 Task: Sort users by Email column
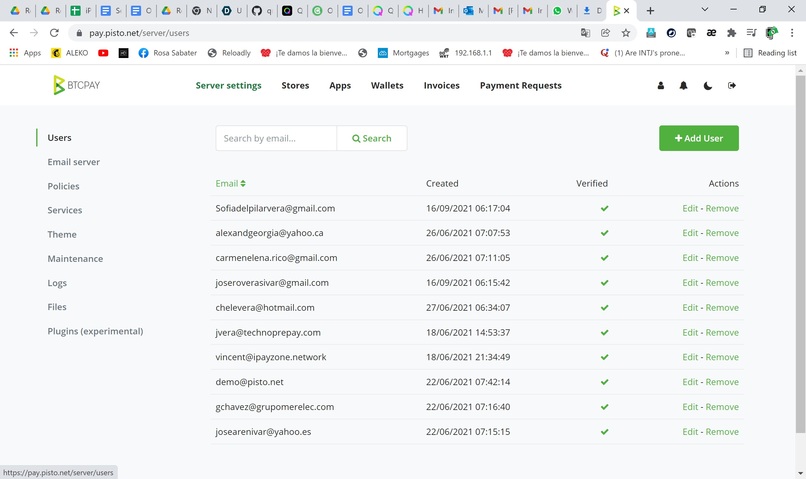point(230,183)
